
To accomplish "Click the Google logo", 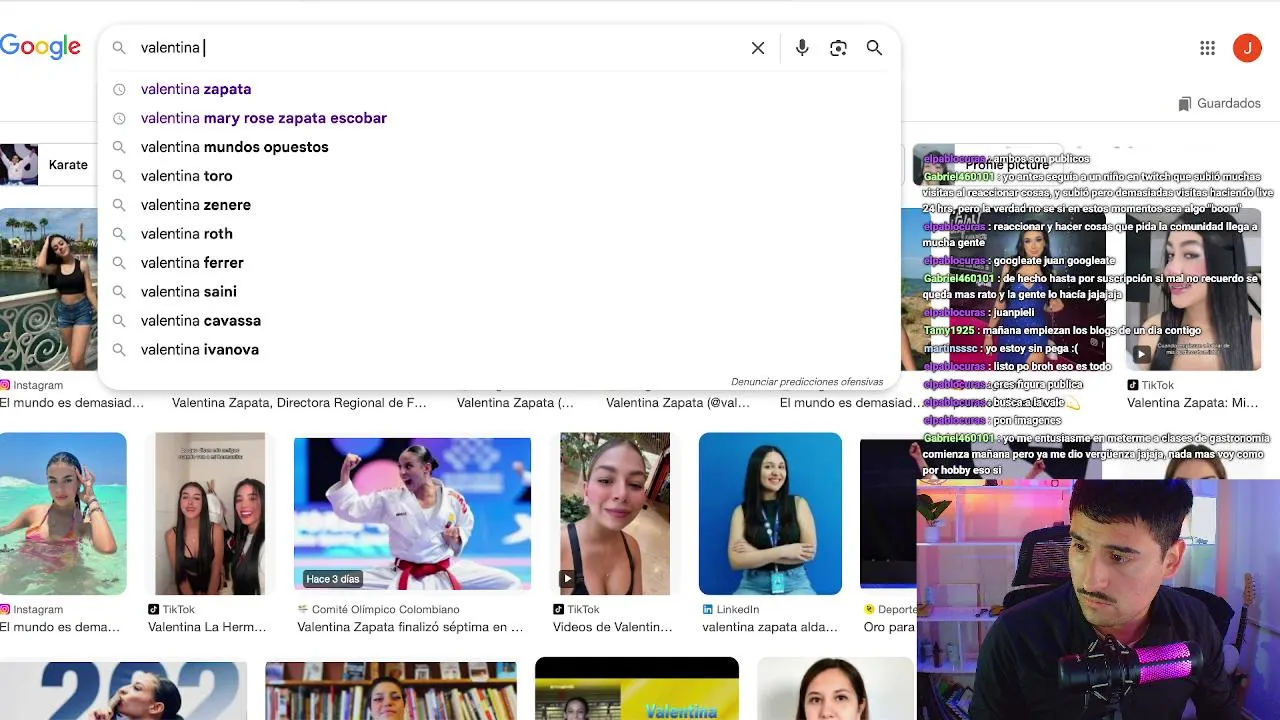I will [40, 47].
